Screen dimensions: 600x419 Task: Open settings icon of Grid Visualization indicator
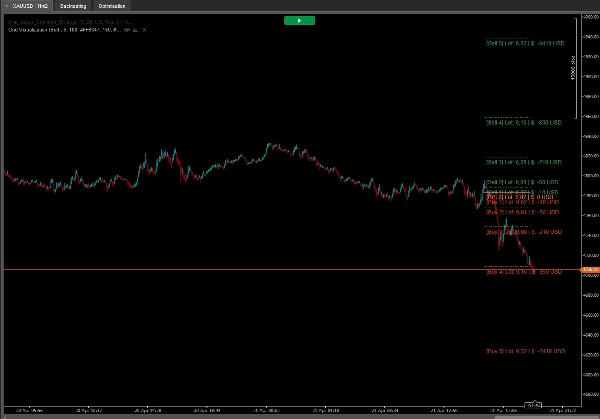(x=136, y=30)
